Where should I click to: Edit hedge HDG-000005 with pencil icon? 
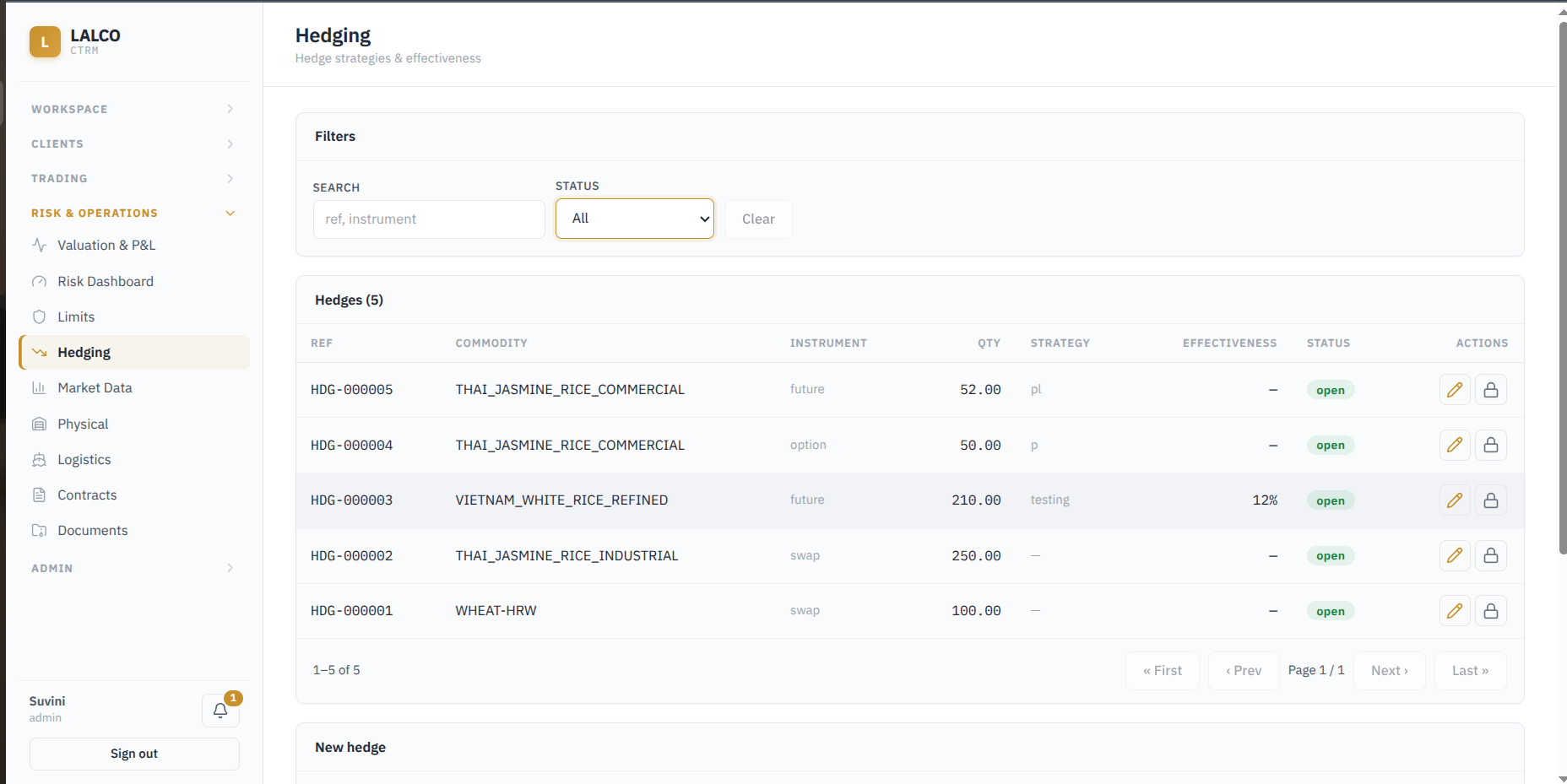point(1455,390)
